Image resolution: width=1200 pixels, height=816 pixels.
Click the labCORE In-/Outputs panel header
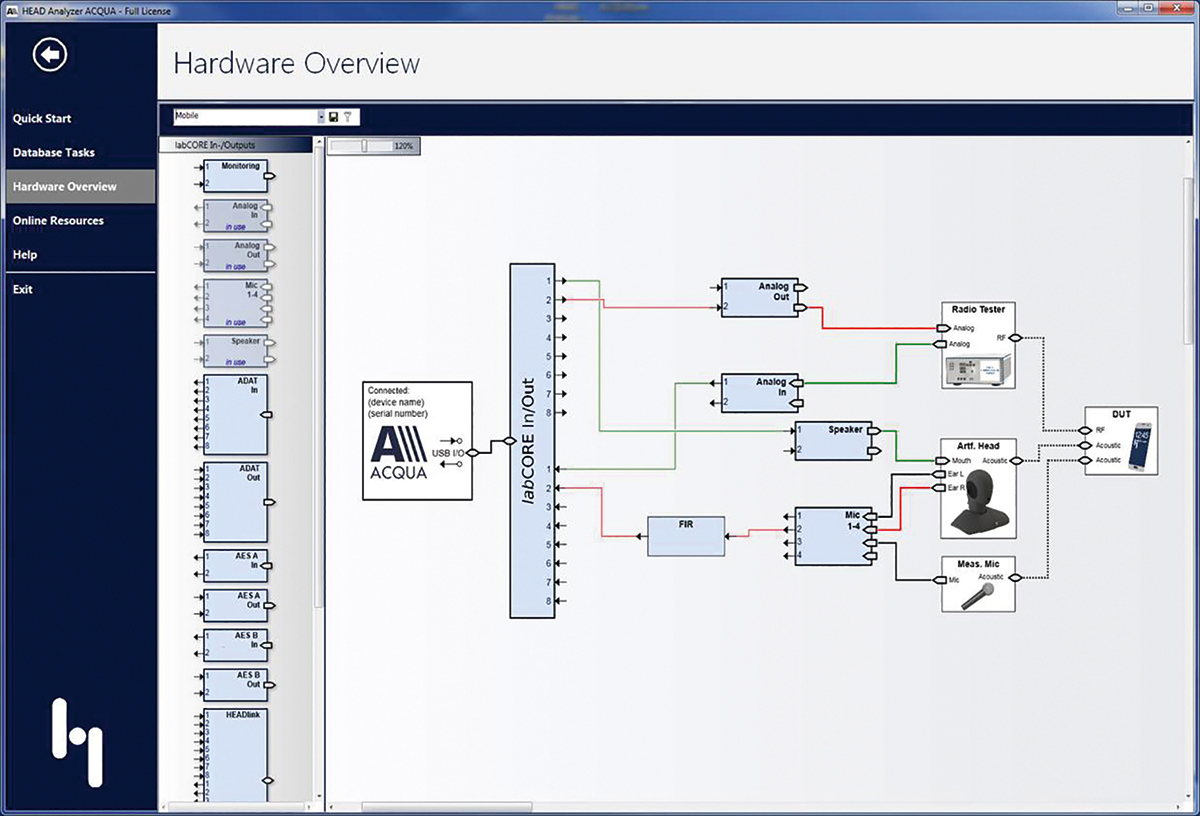click(x=236, y=146)
